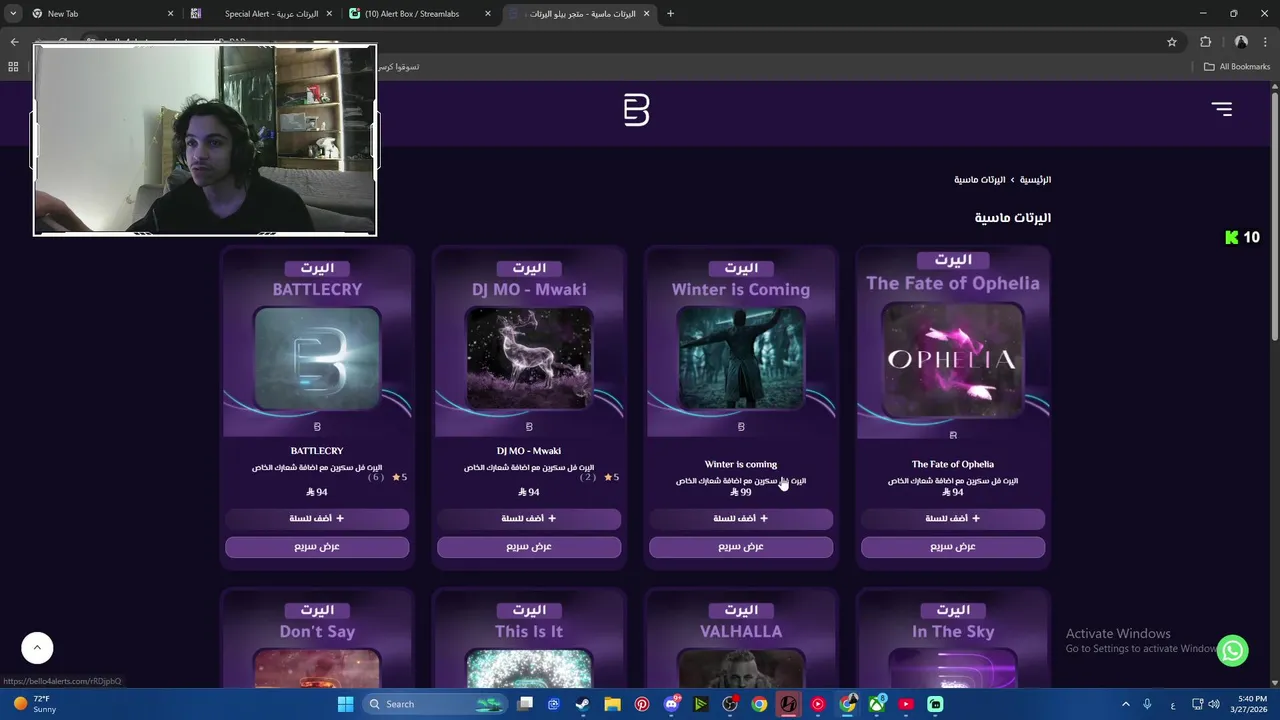1280x720 pixels.
Task: Switch to the Special Alert tab
Action: point(261,14)
